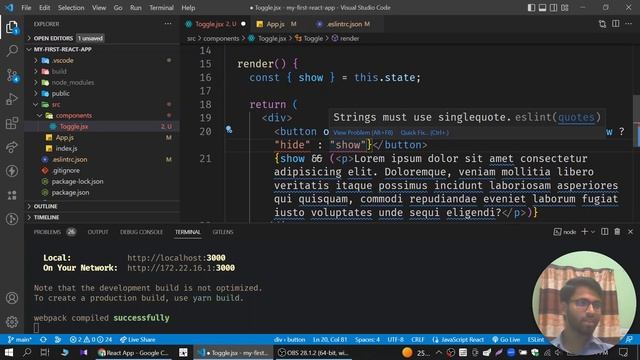The width and height of the screenshot is (640, 360).
Task: Open package.json in file tree
Action: (x=70, y=192)
